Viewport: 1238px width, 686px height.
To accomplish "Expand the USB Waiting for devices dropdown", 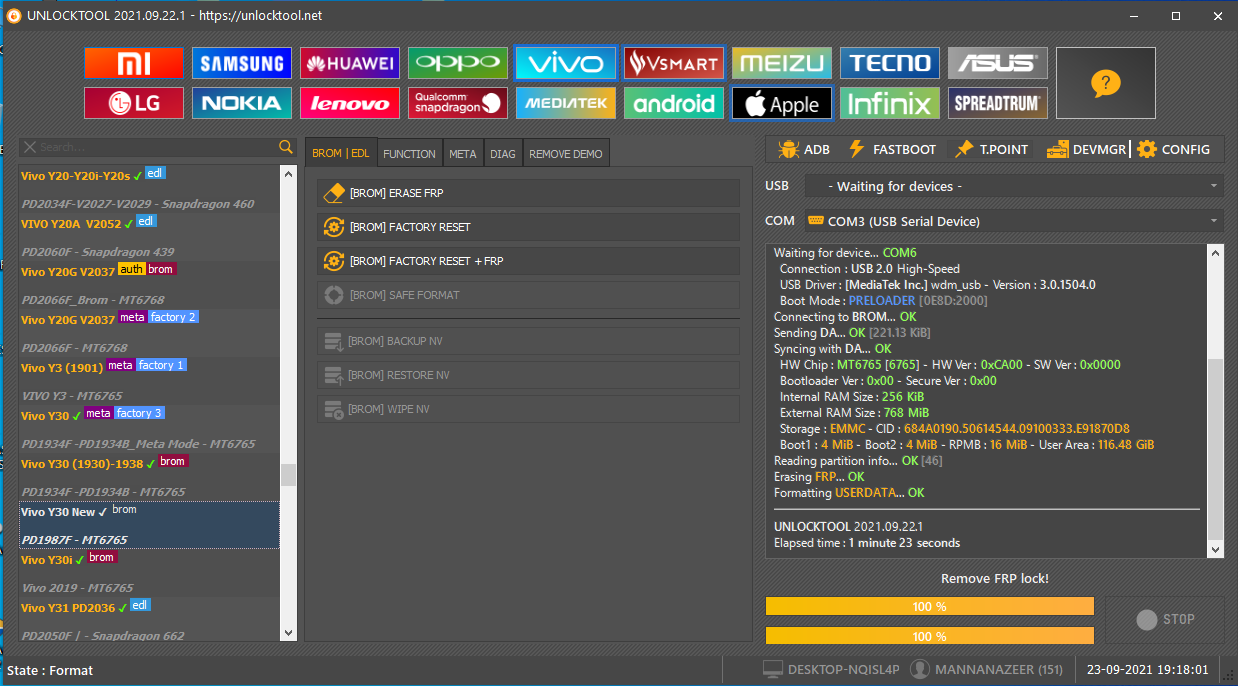I will 1014,186.
